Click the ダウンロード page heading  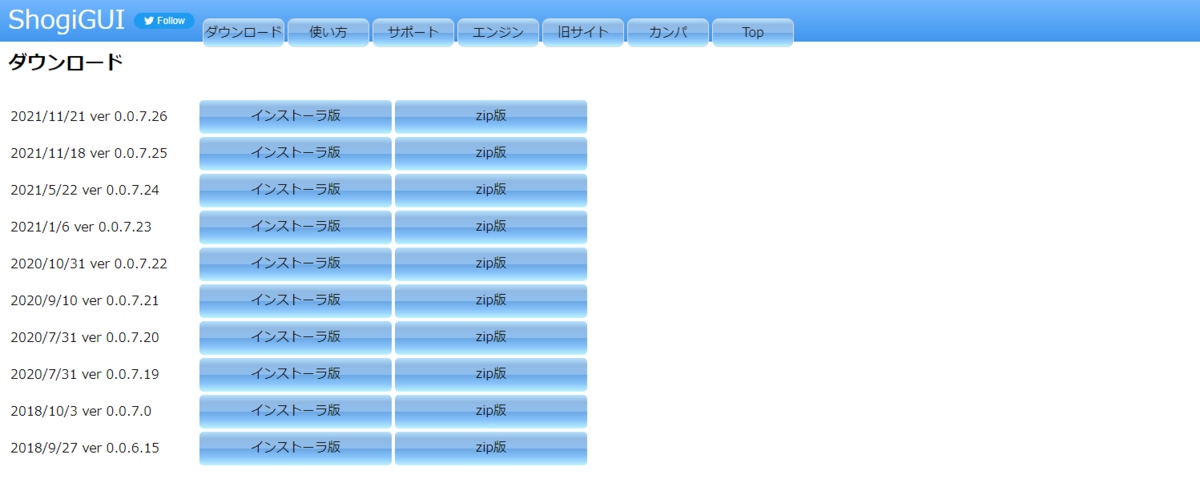tap(65, 63)
